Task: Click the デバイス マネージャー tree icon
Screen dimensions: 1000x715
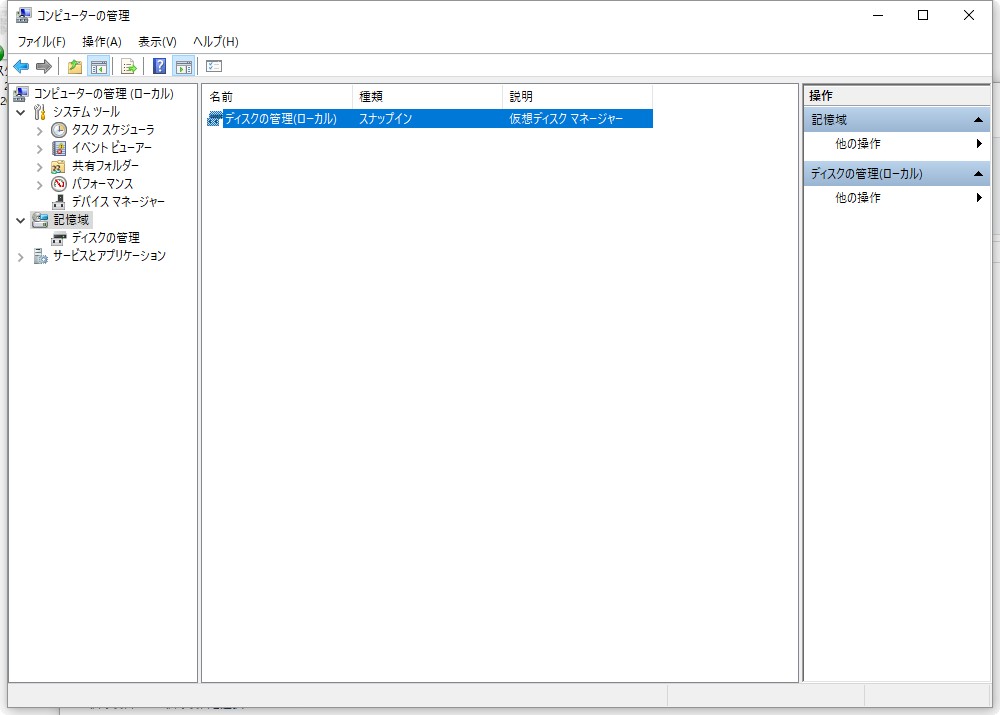Action: click(59, 202)
